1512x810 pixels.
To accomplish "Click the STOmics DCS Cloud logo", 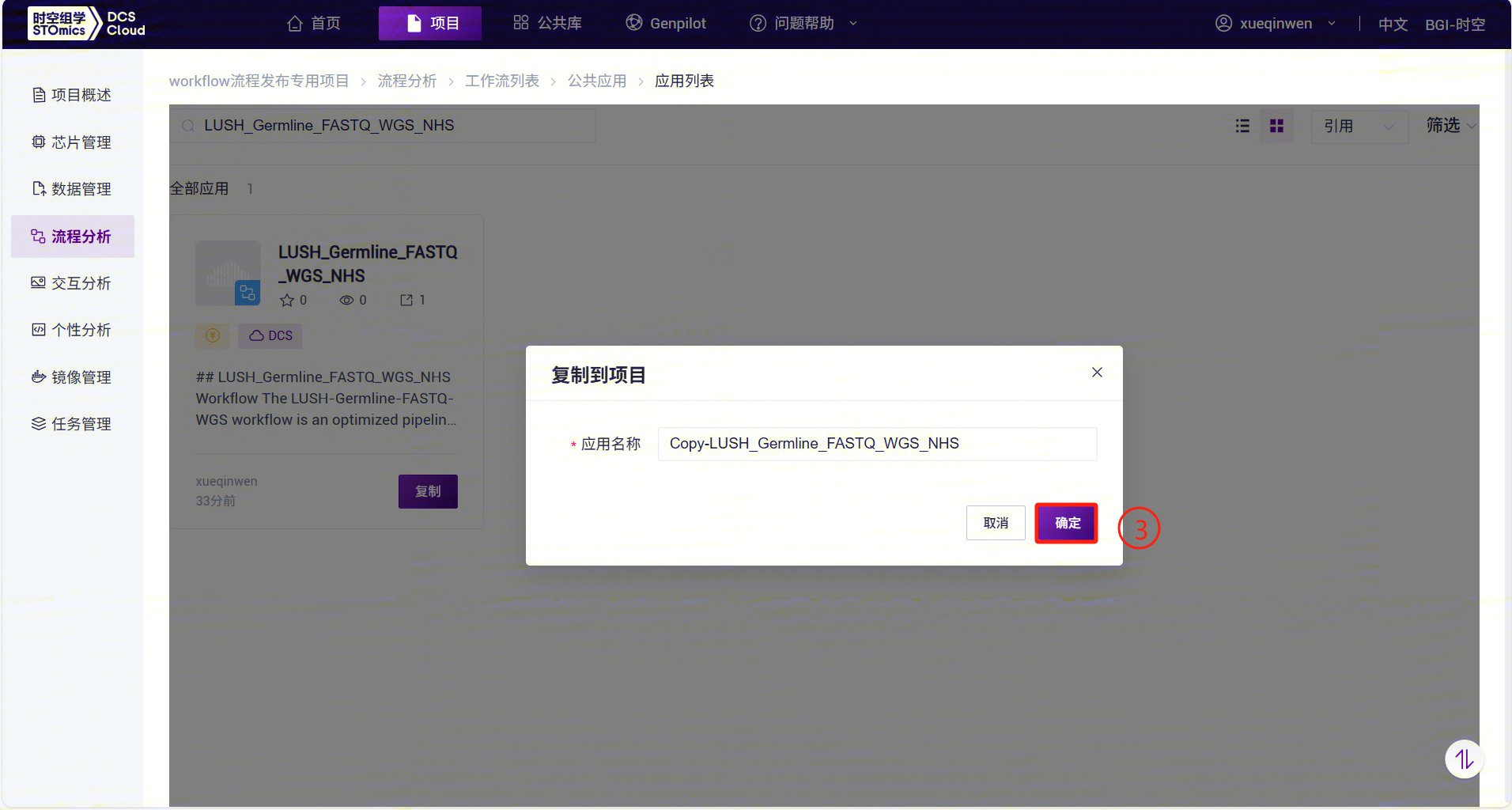I will click(x=87, y=23).
